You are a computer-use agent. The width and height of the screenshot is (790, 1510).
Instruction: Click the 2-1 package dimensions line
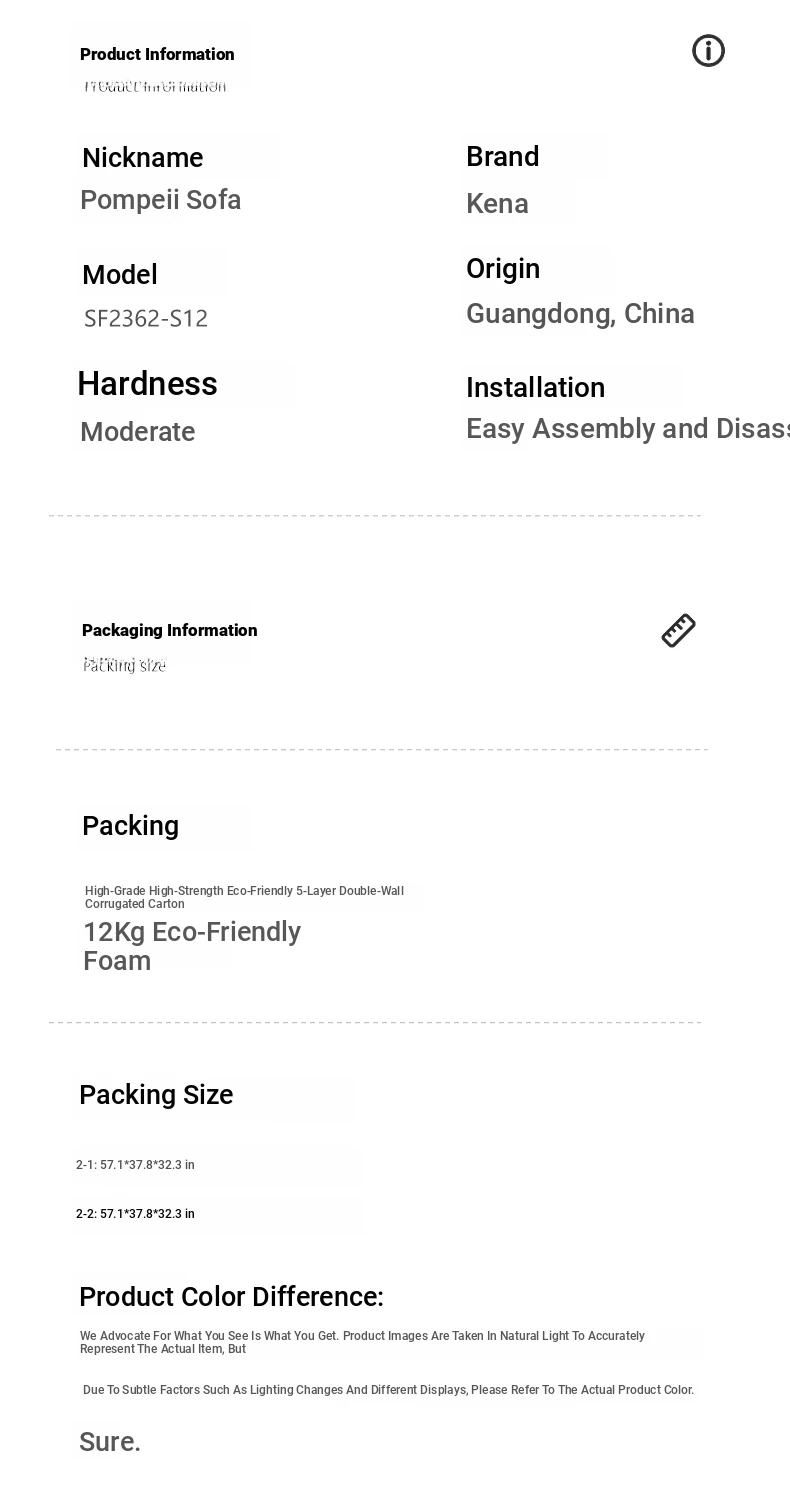point(135,1165)
